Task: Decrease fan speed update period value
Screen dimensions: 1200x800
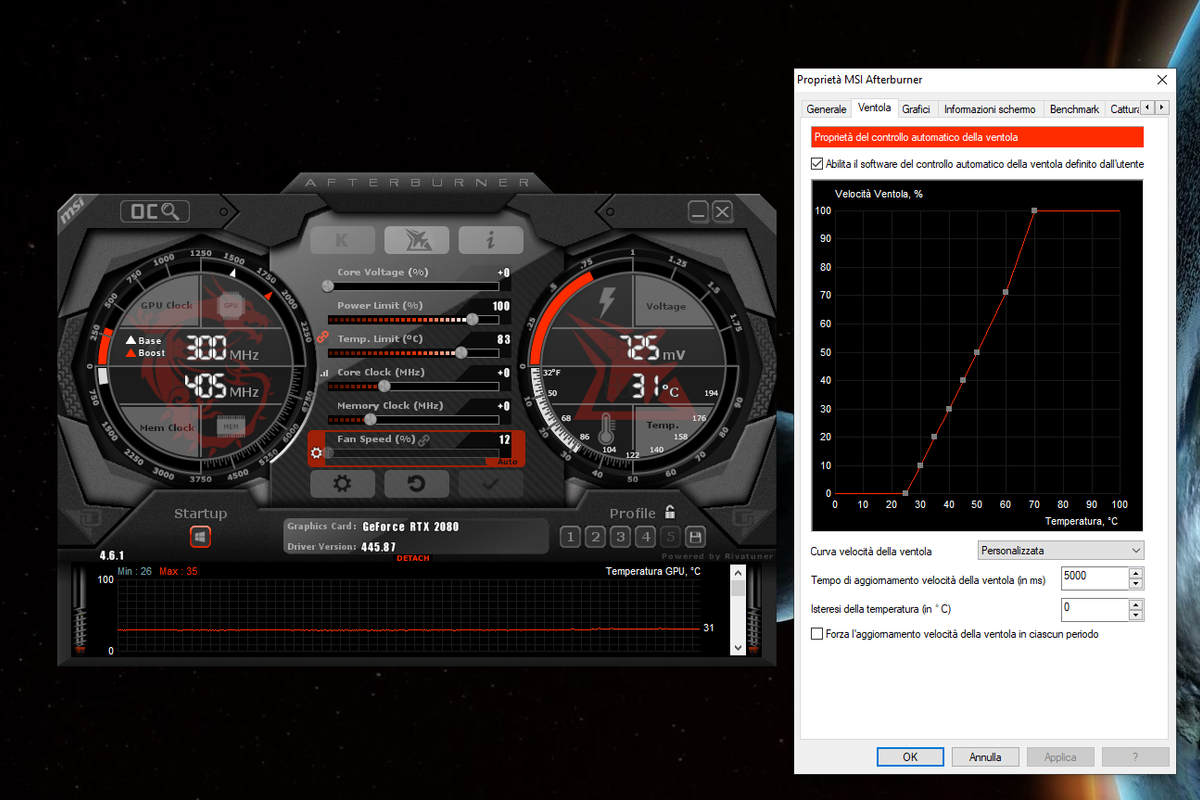Action: click(x=1136, y=584)
